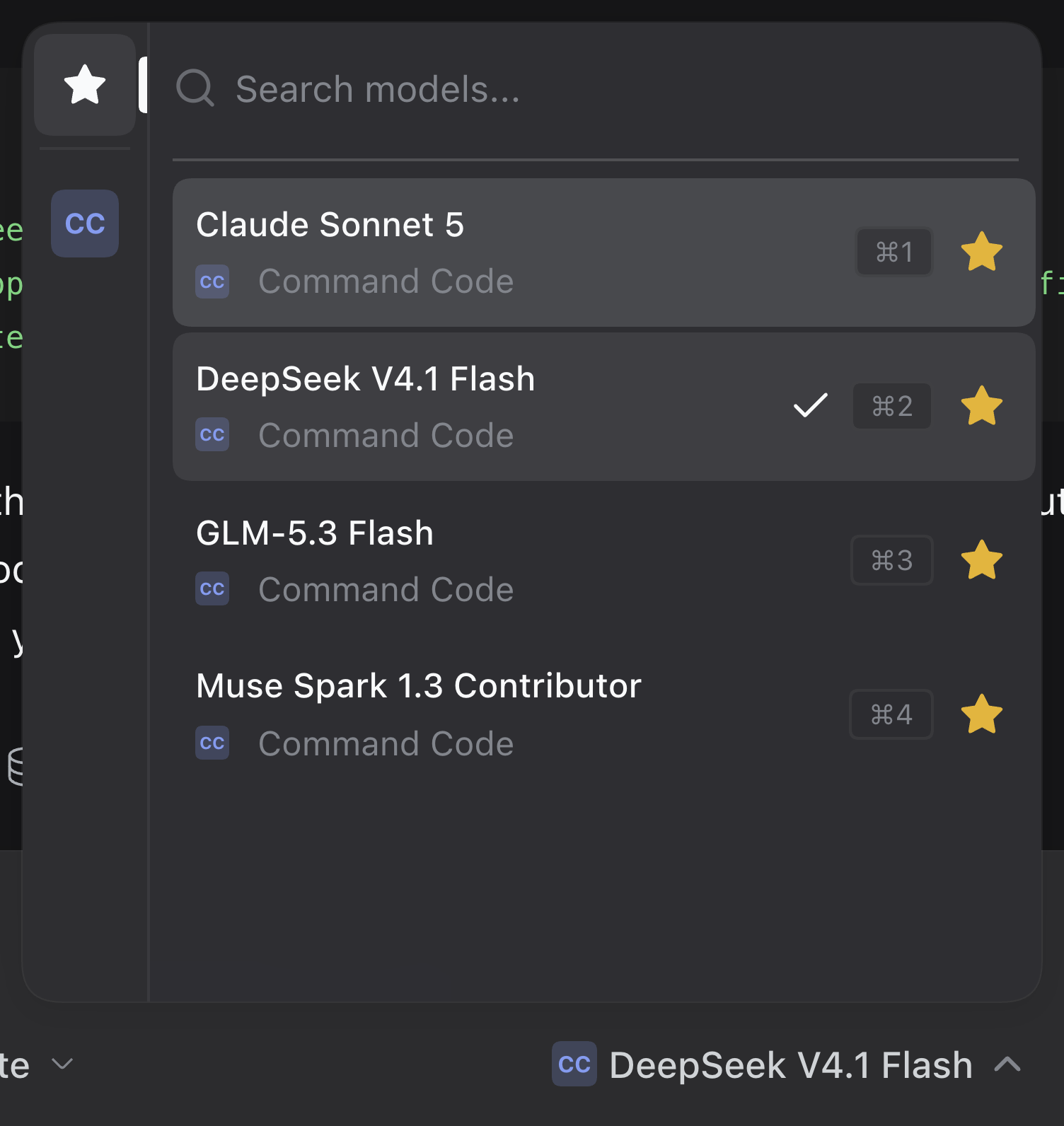Click the upward chevron beside the bottom model name
Screen dimensions: 1064x1126
[1007, 1064]
